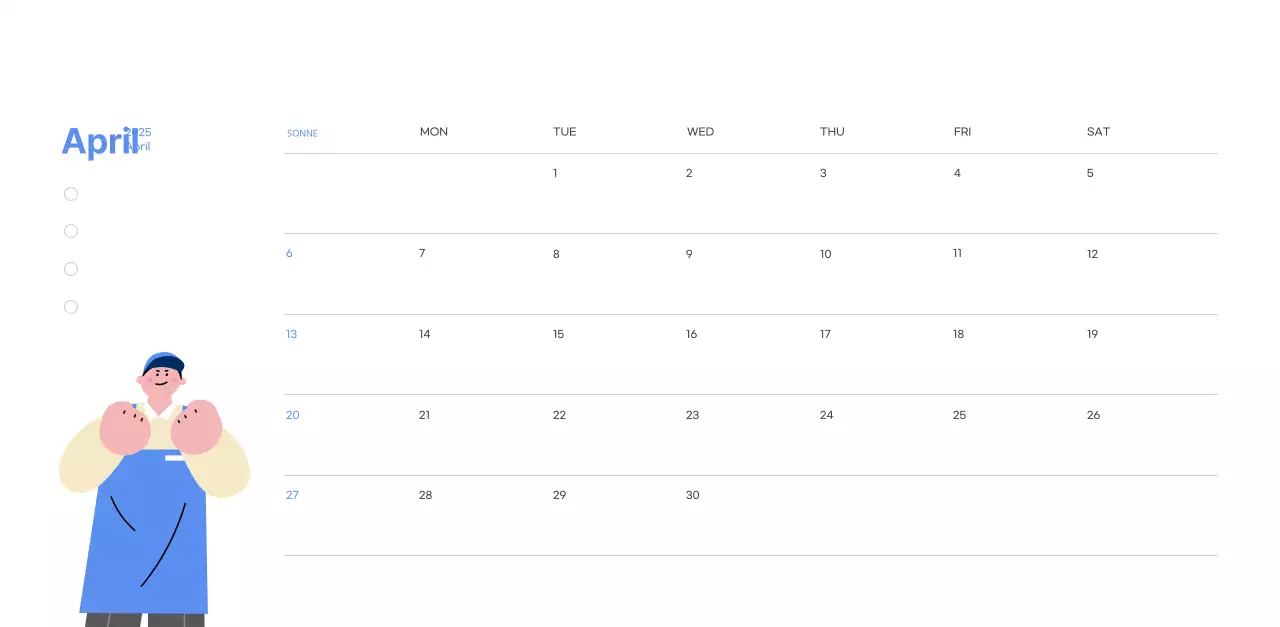The width and height of the screenshot is (1280, 627).
Task: Select Sunday April 6 date
Action: (x=290, y=253)
